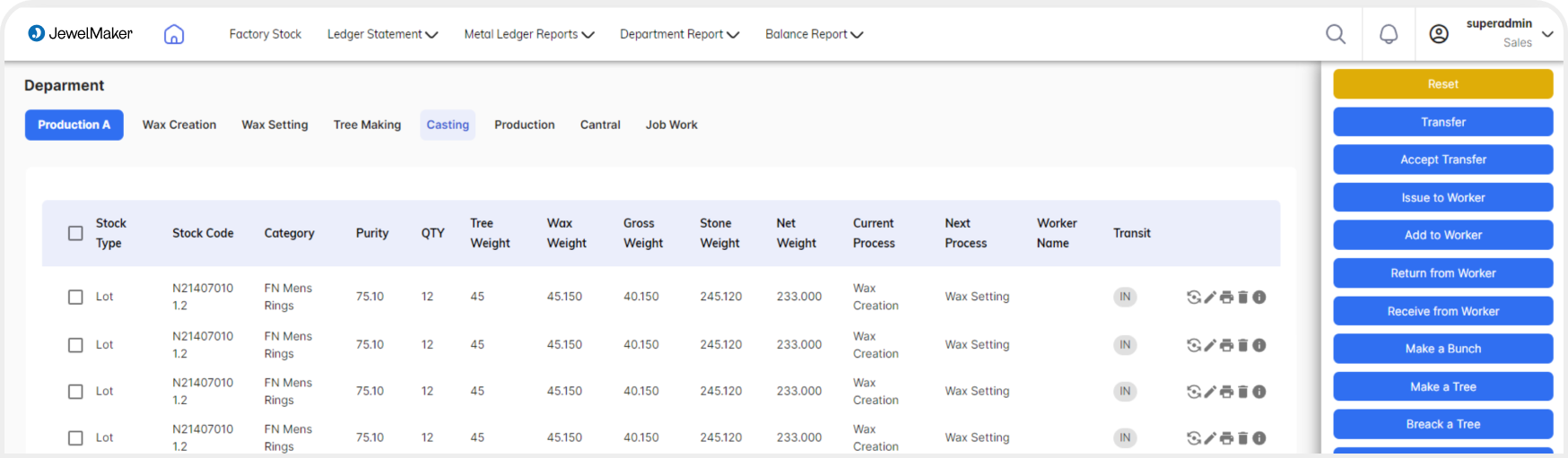Print the fourth lot row

click(x=1226, y=438)
